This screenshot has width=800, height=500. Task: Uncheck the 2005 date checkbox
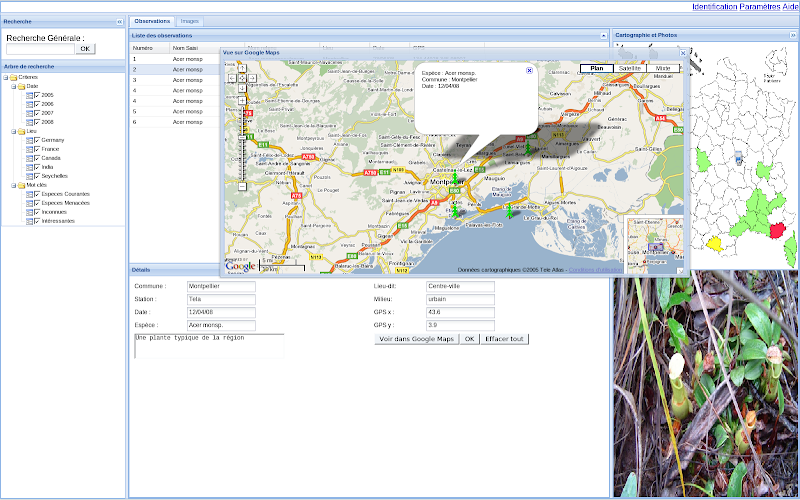(x=37, y=95)
